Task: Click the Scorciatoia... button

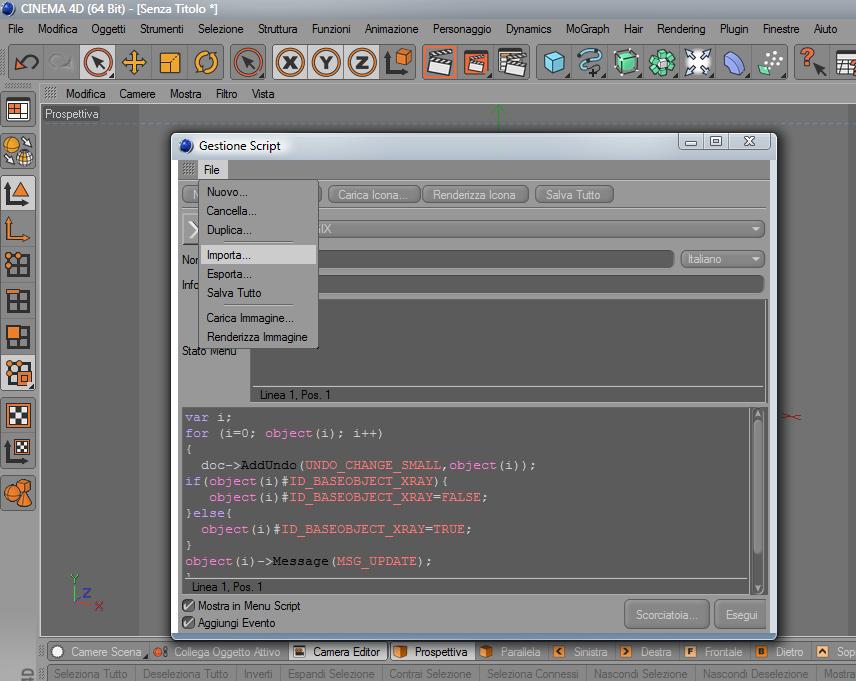Action: [667, 615]
